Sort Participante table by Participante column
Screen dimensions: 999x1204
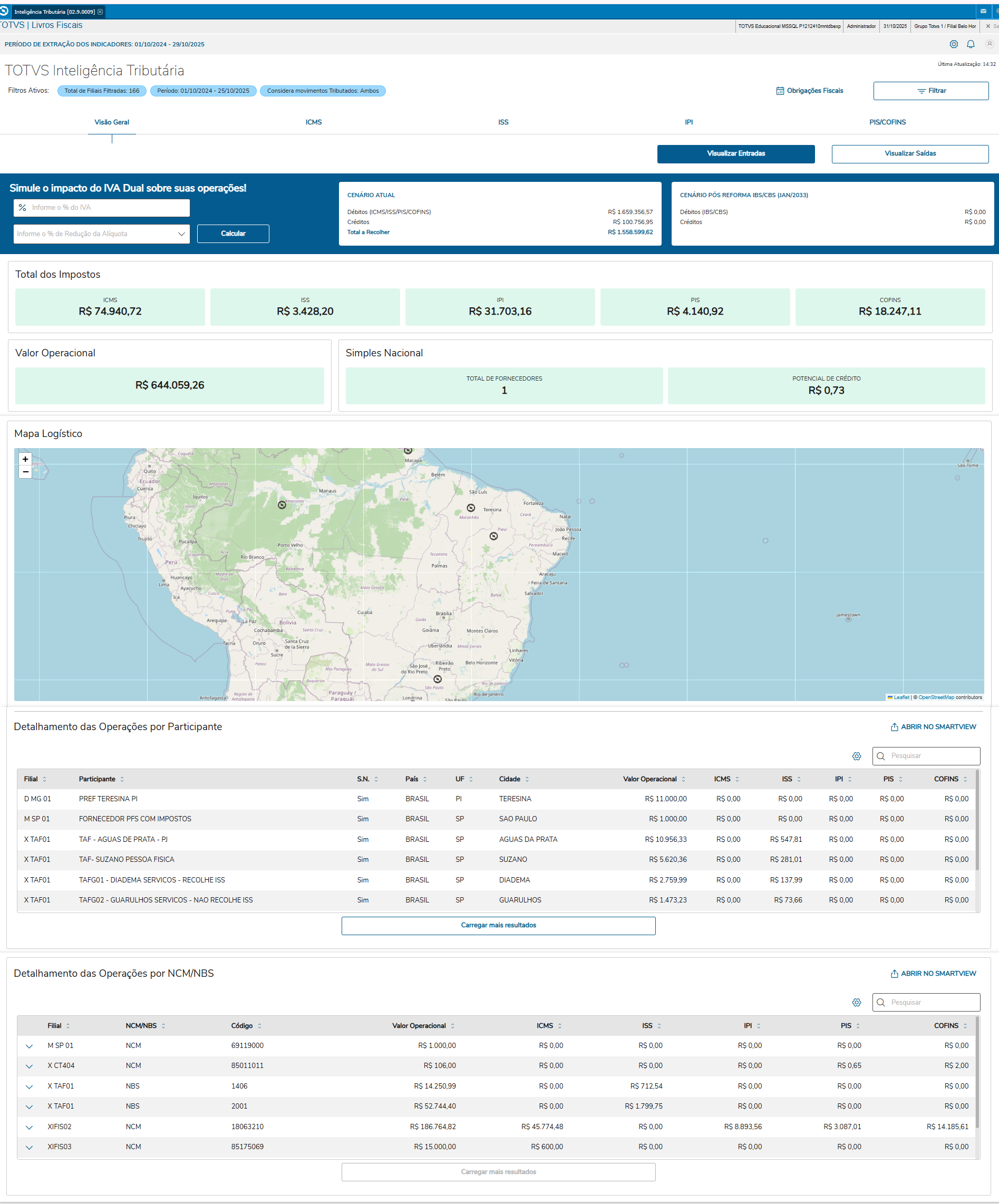(x=122, y=779)
